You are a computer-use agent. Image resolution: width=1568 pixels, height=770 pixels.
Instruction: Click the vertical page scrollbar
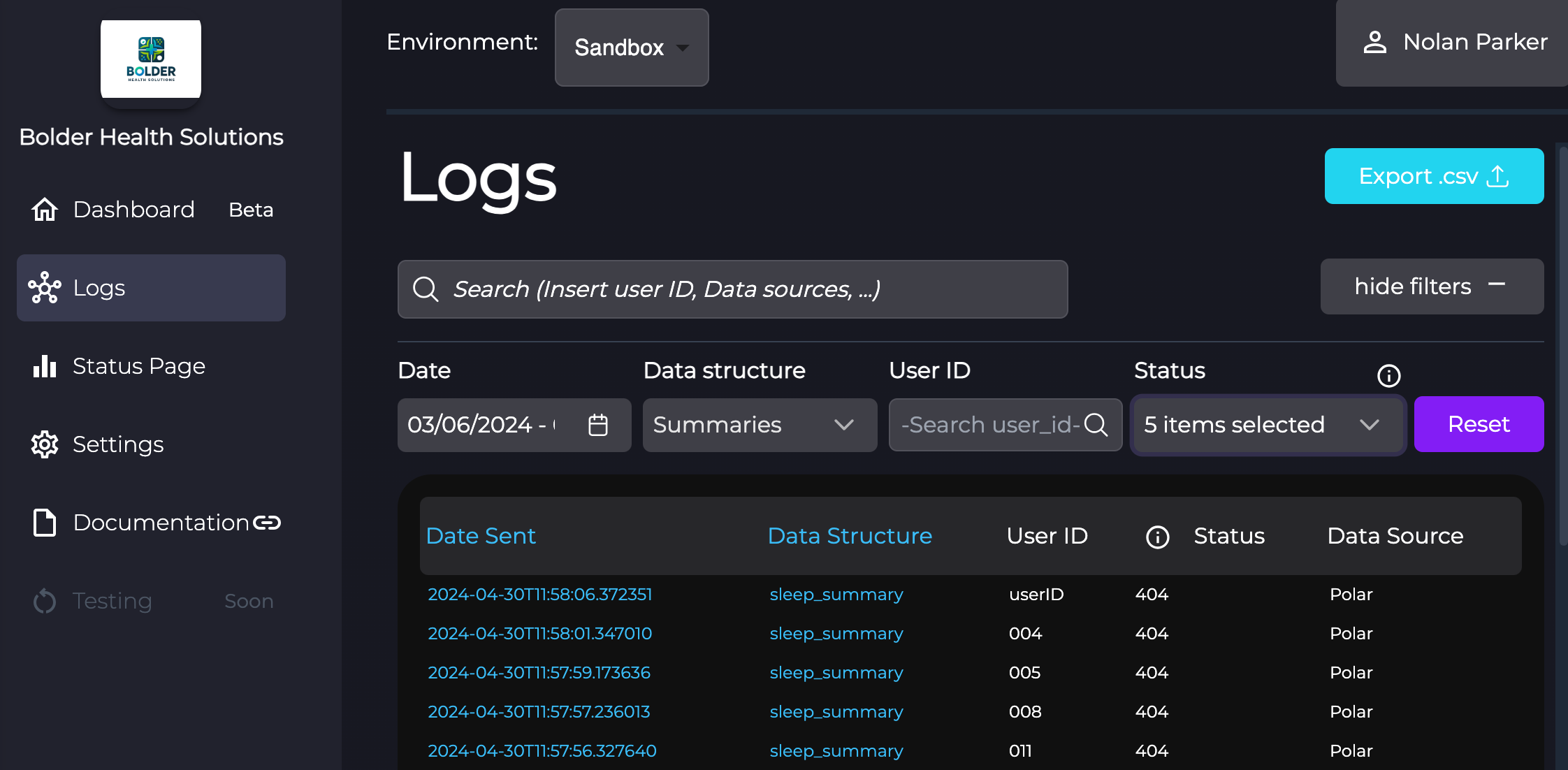(1563, 345)
